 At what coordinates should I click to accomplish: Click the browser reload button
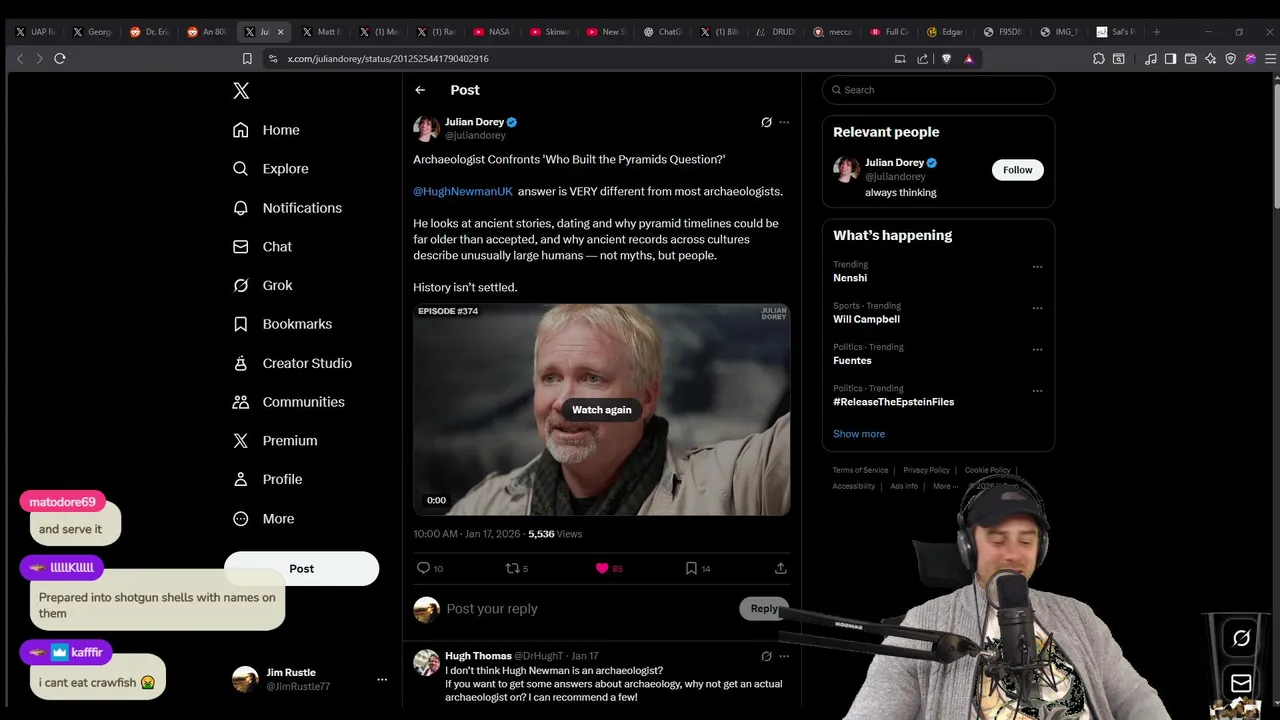tap(60, 59)
